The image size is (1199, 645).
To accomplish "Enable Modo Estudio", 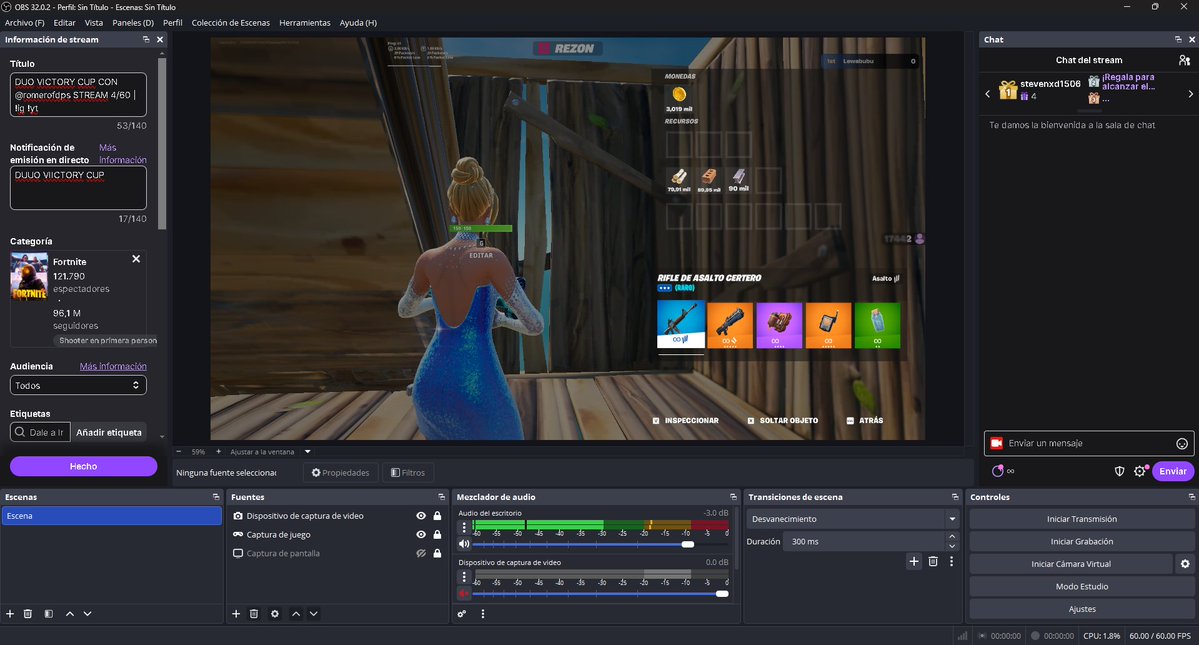I will [x=1081, y=587].
